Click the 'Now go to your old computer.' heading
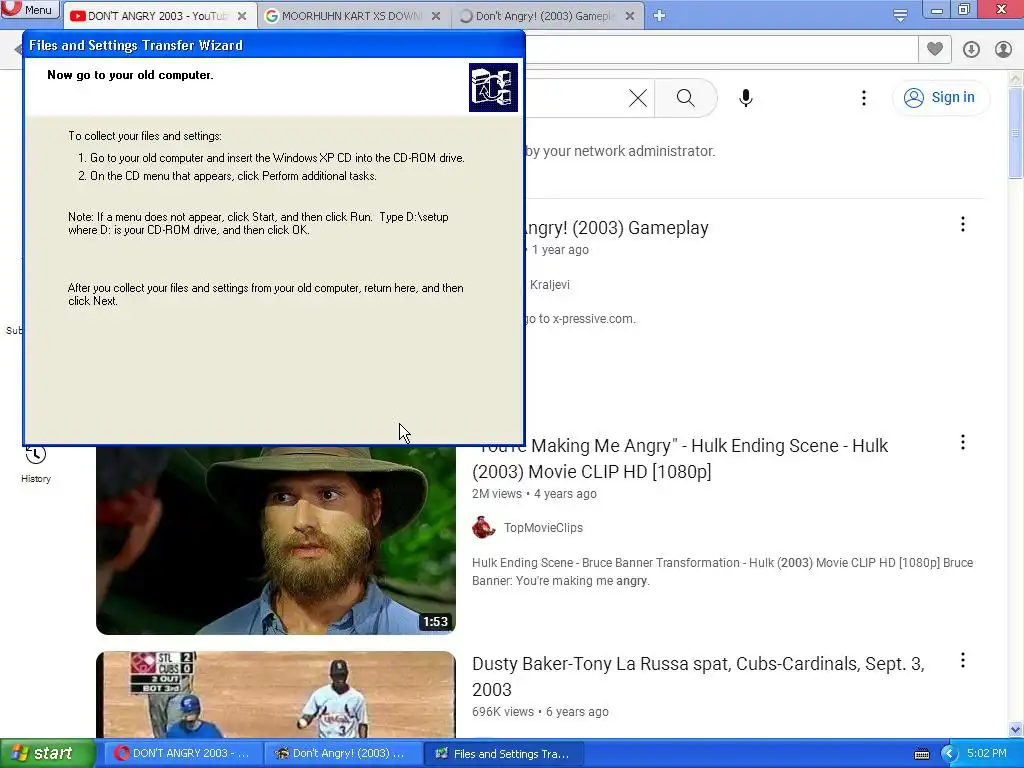 pos(130,75)
